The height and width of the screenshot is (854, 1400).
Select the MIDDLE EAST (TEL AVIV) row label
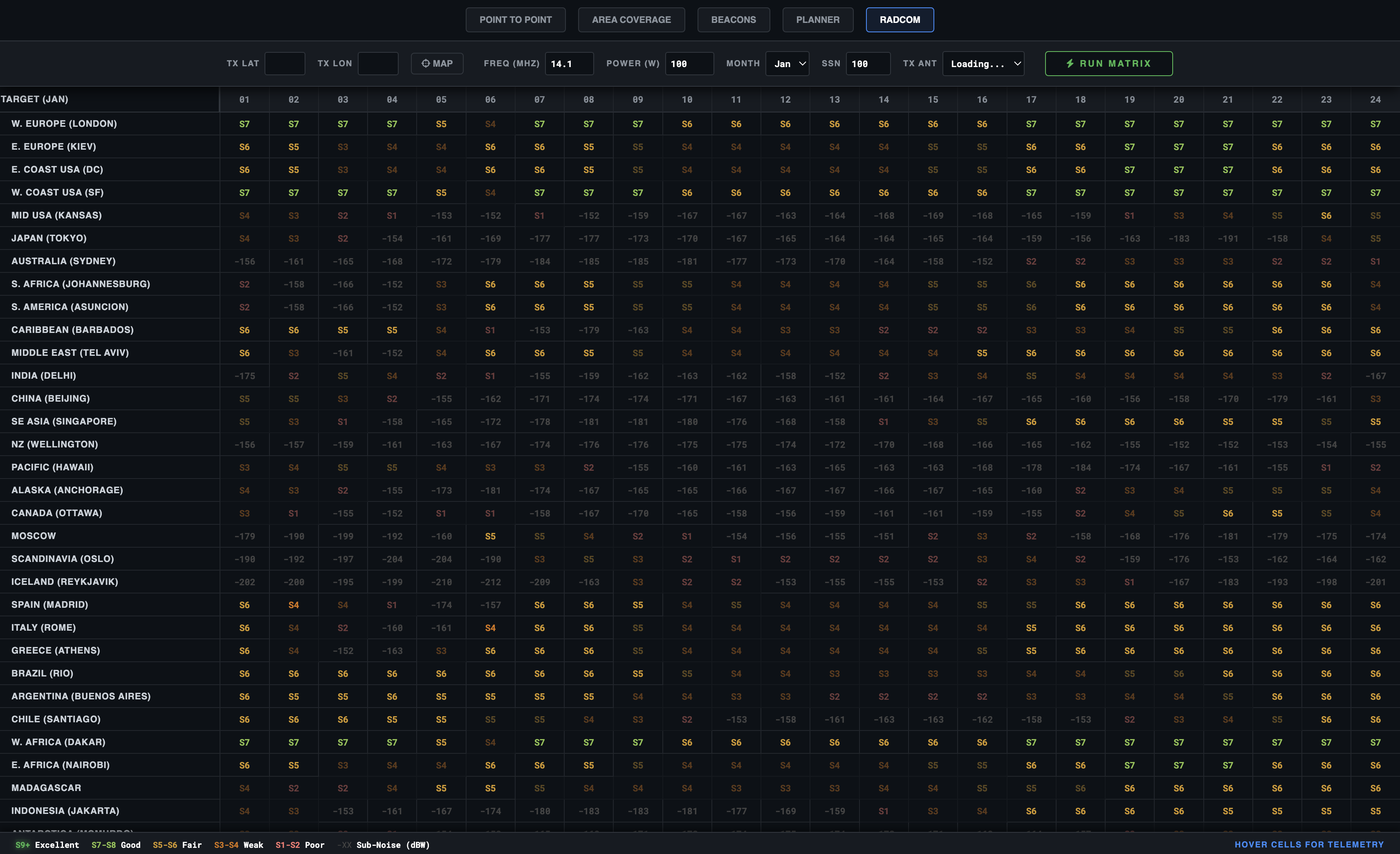coord(70,352)
